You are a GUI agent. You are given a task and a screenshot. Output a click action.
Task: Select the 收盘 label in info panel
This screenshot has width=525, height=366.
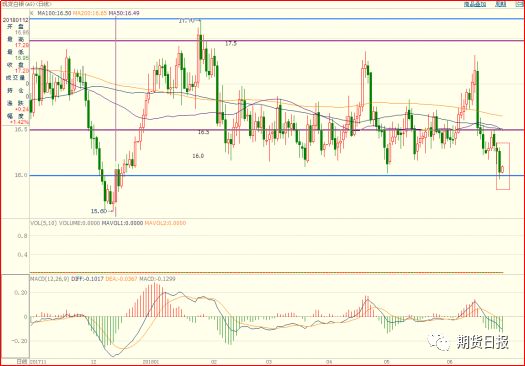pos(15,65)
